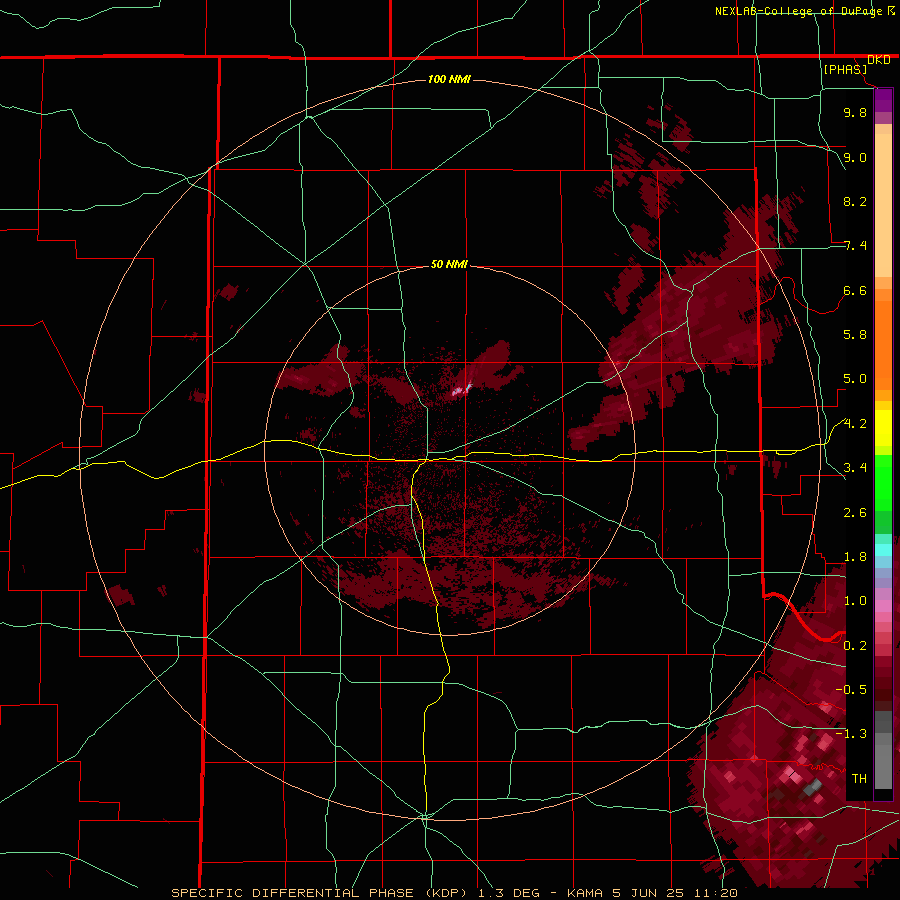This screenshot has width=900, height=900.
Task: Click the 7.4 value on color scale
Action: (x=855, y=246)
